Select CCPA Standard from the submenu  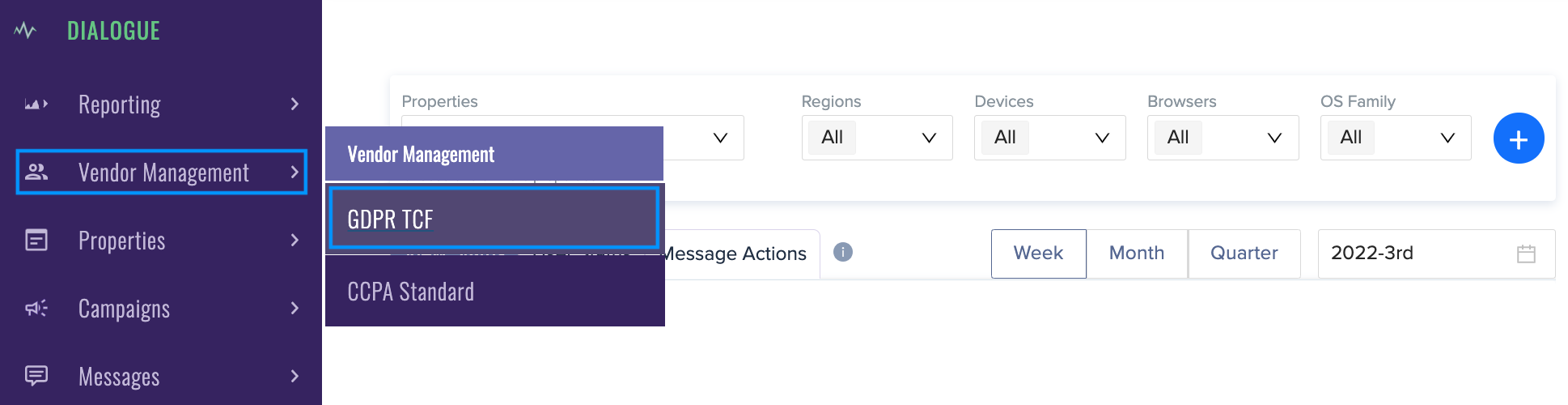(x=494, y=292)
